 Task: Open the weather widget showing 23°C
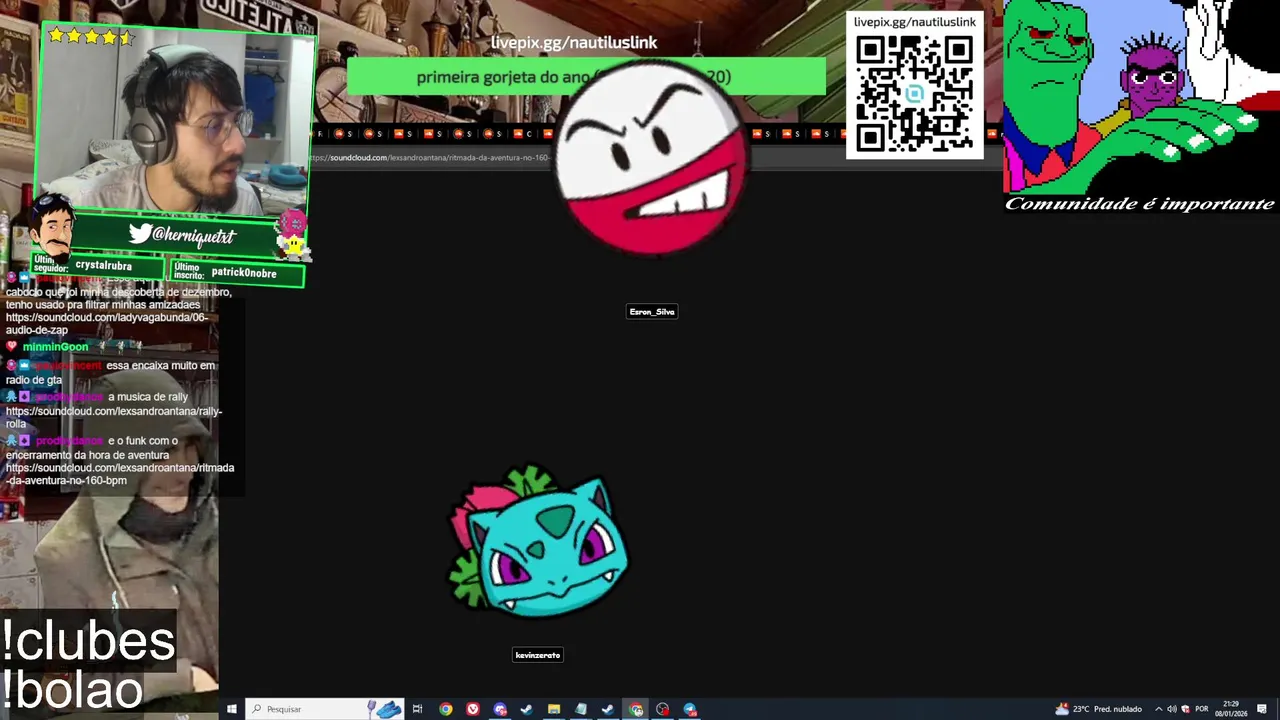(1098, 709)
